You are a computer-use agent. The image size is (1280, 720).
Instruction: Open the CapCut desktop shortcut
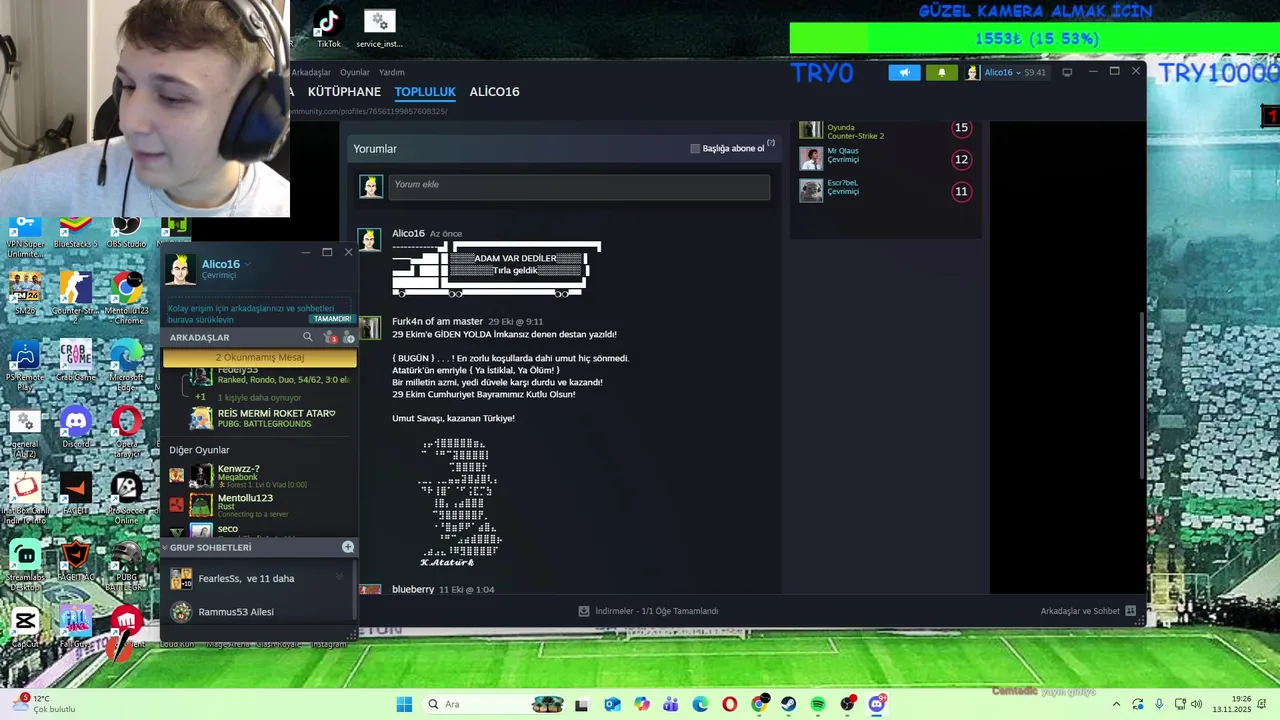pos(25,627)
